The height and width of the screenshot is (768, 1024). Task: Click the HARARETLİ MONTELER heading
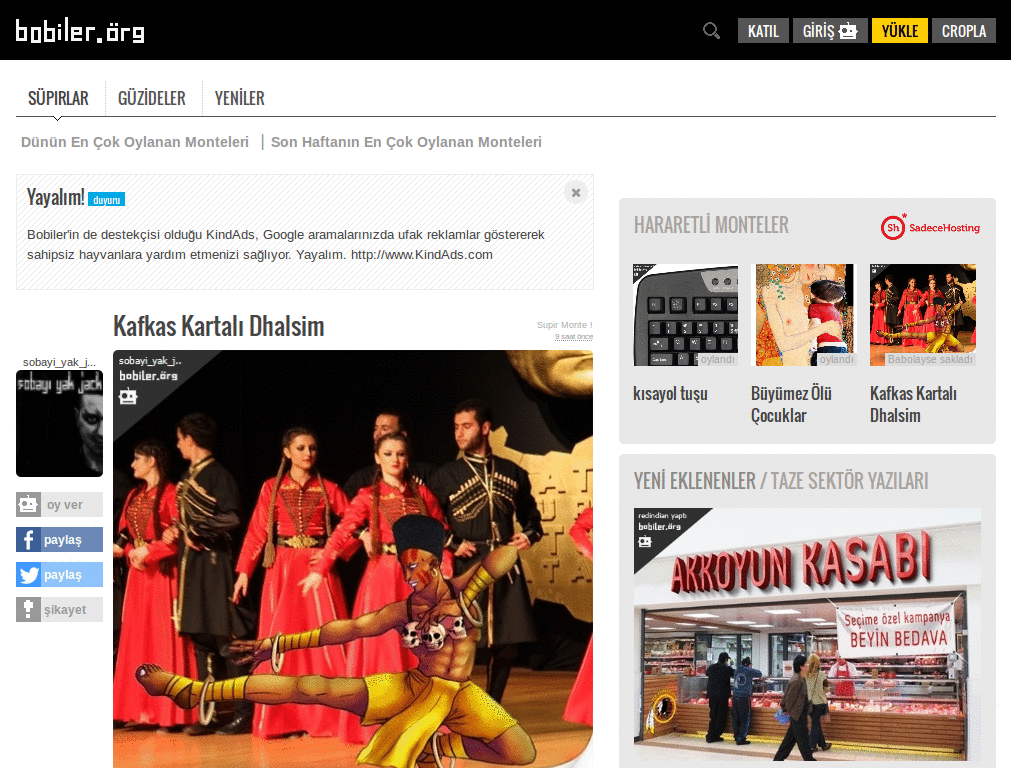click(711, 225)
